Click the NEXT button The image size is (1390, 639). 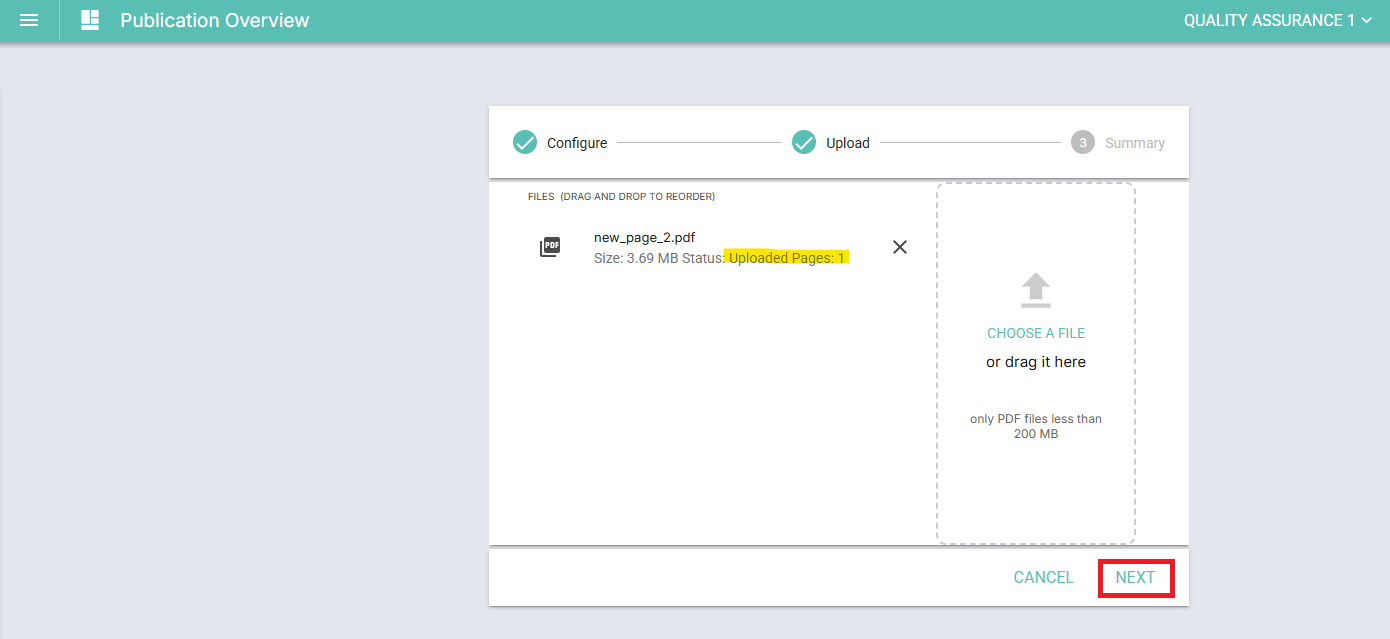click(x=1136, y=578)
